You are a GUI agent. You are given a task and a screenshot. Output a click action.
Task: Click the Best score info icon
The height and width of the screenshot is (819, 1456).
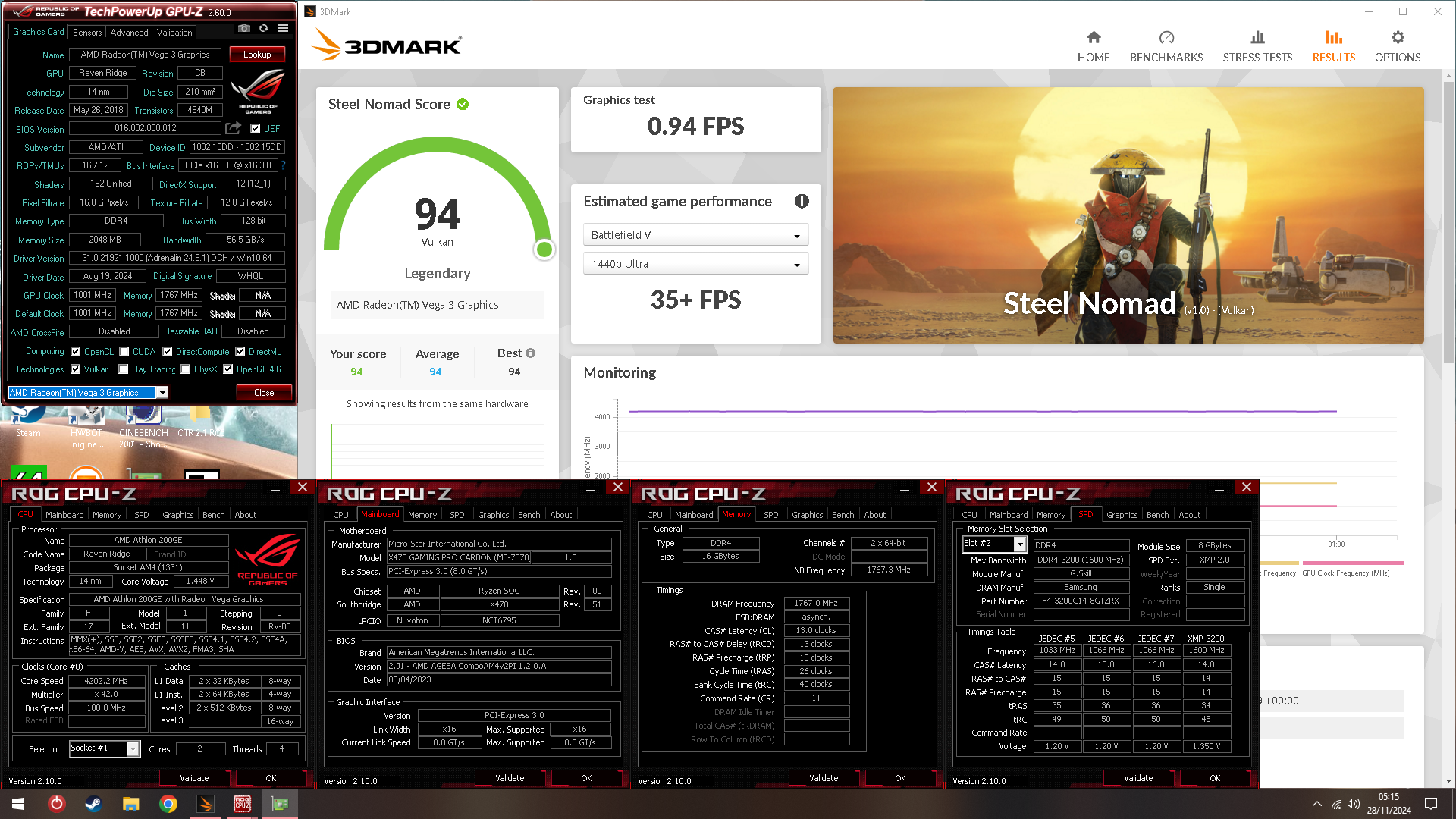530,353
